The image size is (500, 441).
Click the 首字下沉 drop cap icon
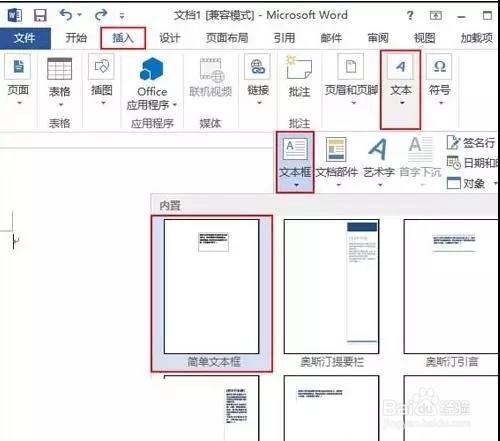point(420,149)
